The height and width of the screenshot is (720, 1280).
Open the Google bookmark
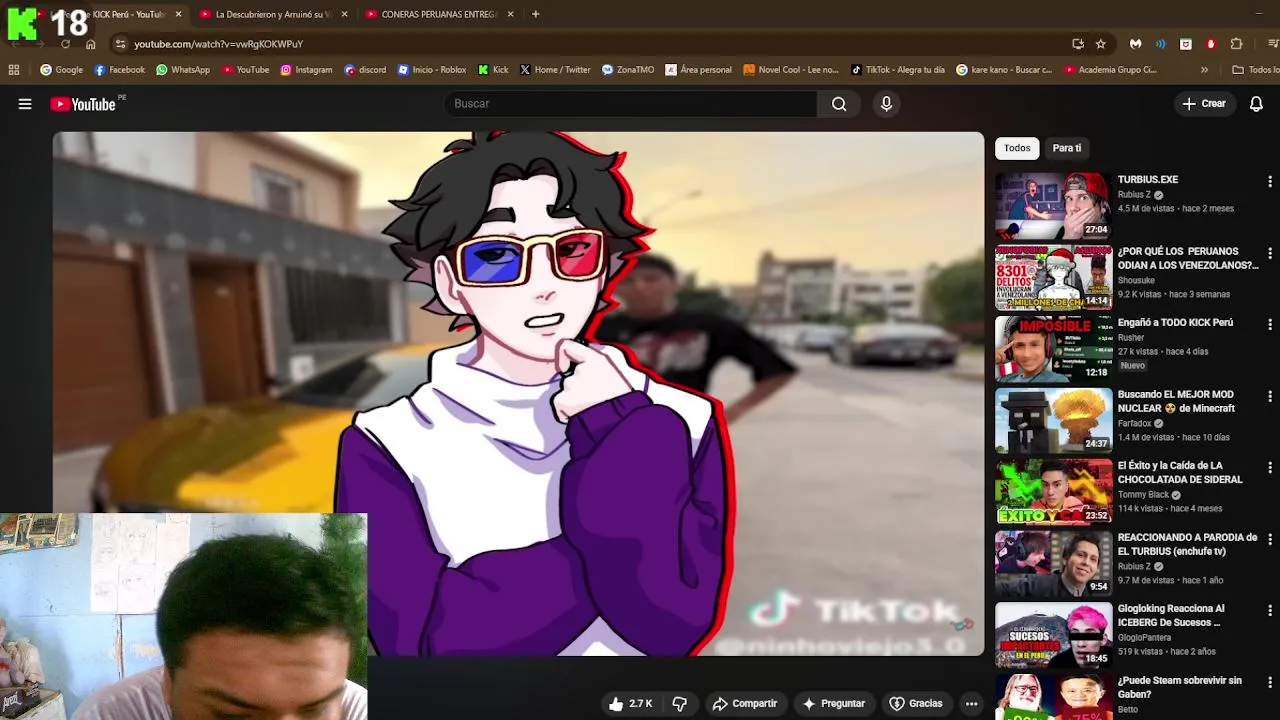coord(61,70)
